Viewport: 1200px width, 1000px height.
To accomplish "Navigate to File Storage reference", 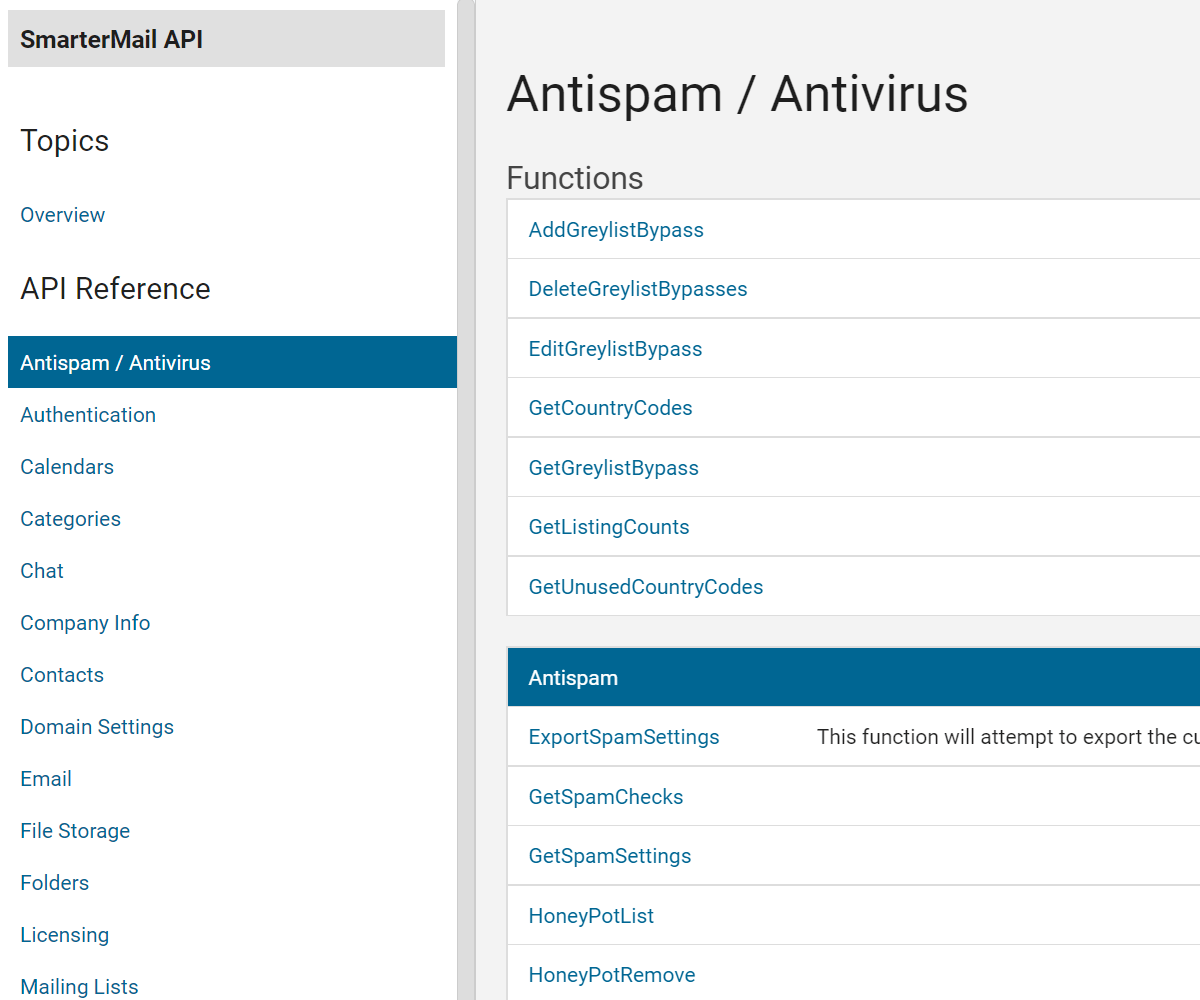I will click(75, 831).
